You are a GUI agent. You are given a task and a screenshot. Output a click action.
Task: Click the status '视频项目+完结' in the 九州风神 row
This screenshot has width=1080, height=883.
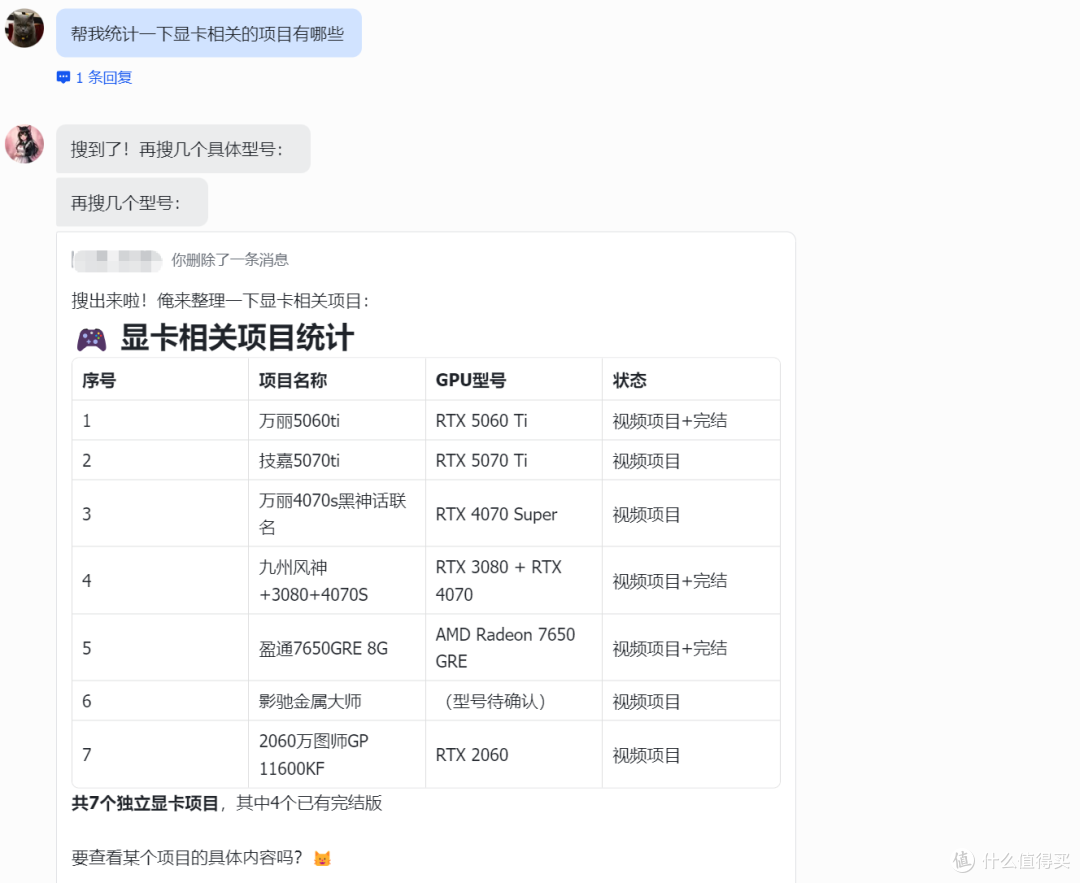point(670,581)
